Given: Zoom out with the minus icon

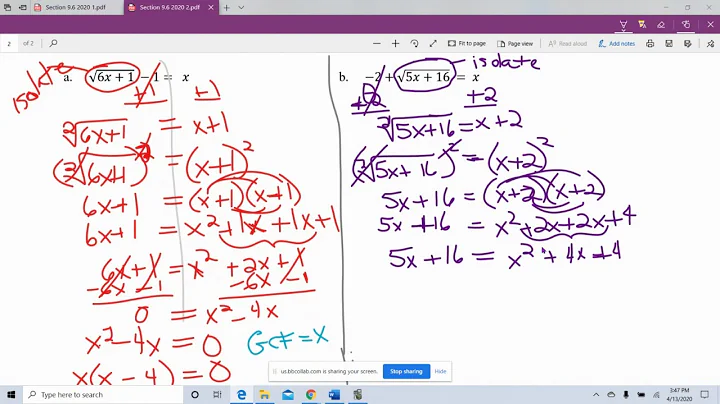Looking at the screenshot, I should click(377, 44).
